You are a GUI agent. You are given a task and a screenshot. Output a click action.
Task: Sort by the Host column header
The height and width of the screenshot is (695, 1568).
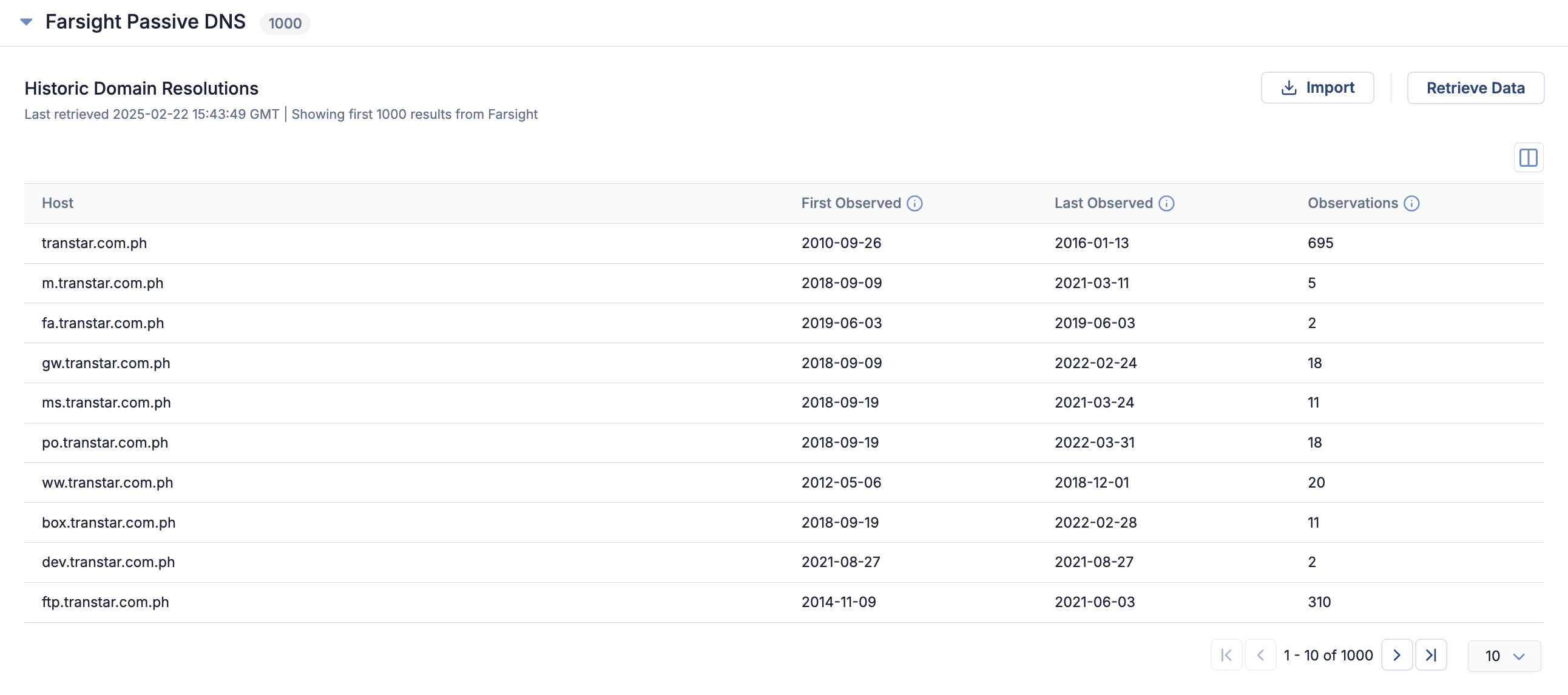57,203
